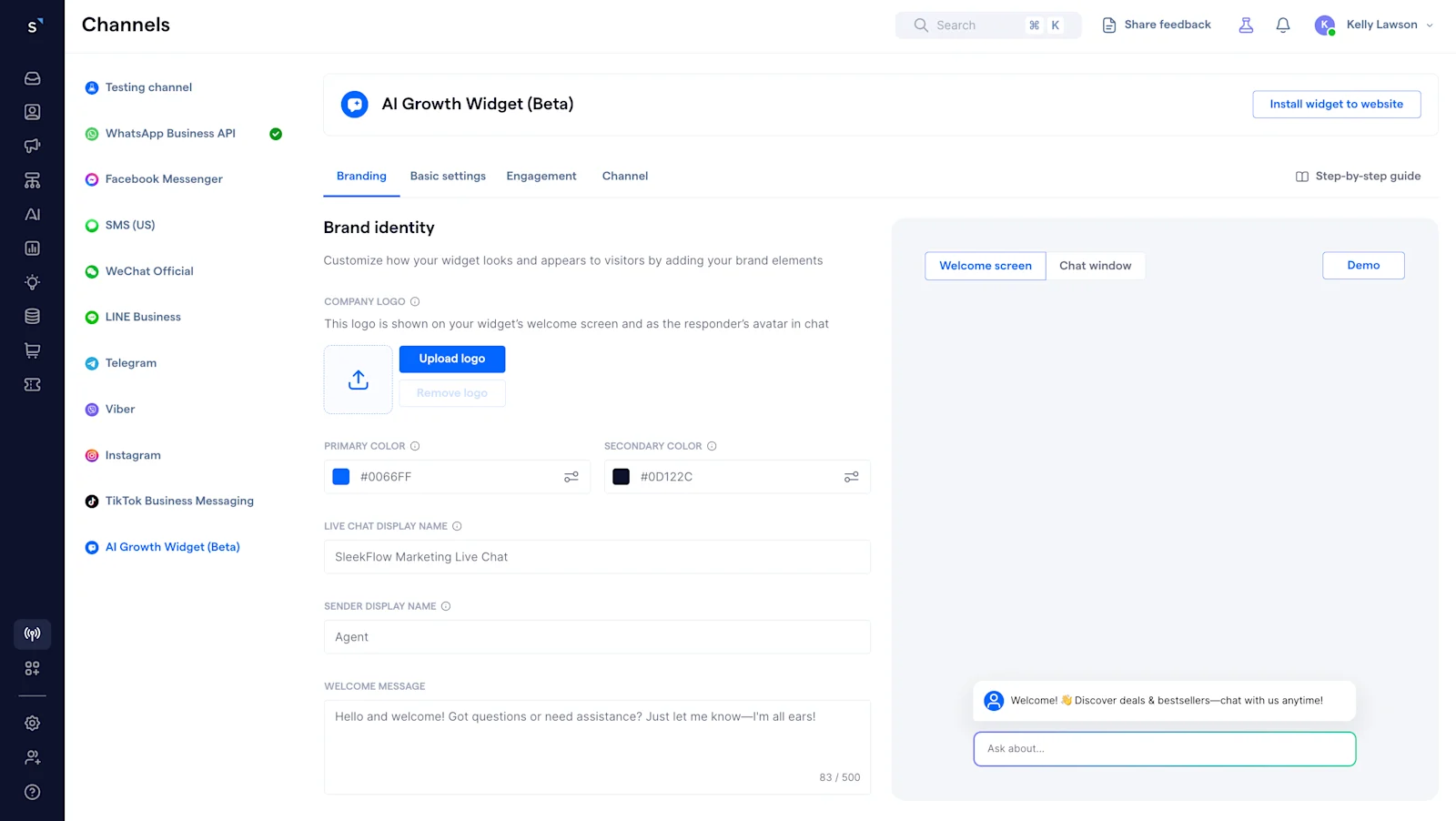Select the Welcome screen preview toggle
Image resolution: width=1456 pixels, height=821 pixels.
[985, 265]
